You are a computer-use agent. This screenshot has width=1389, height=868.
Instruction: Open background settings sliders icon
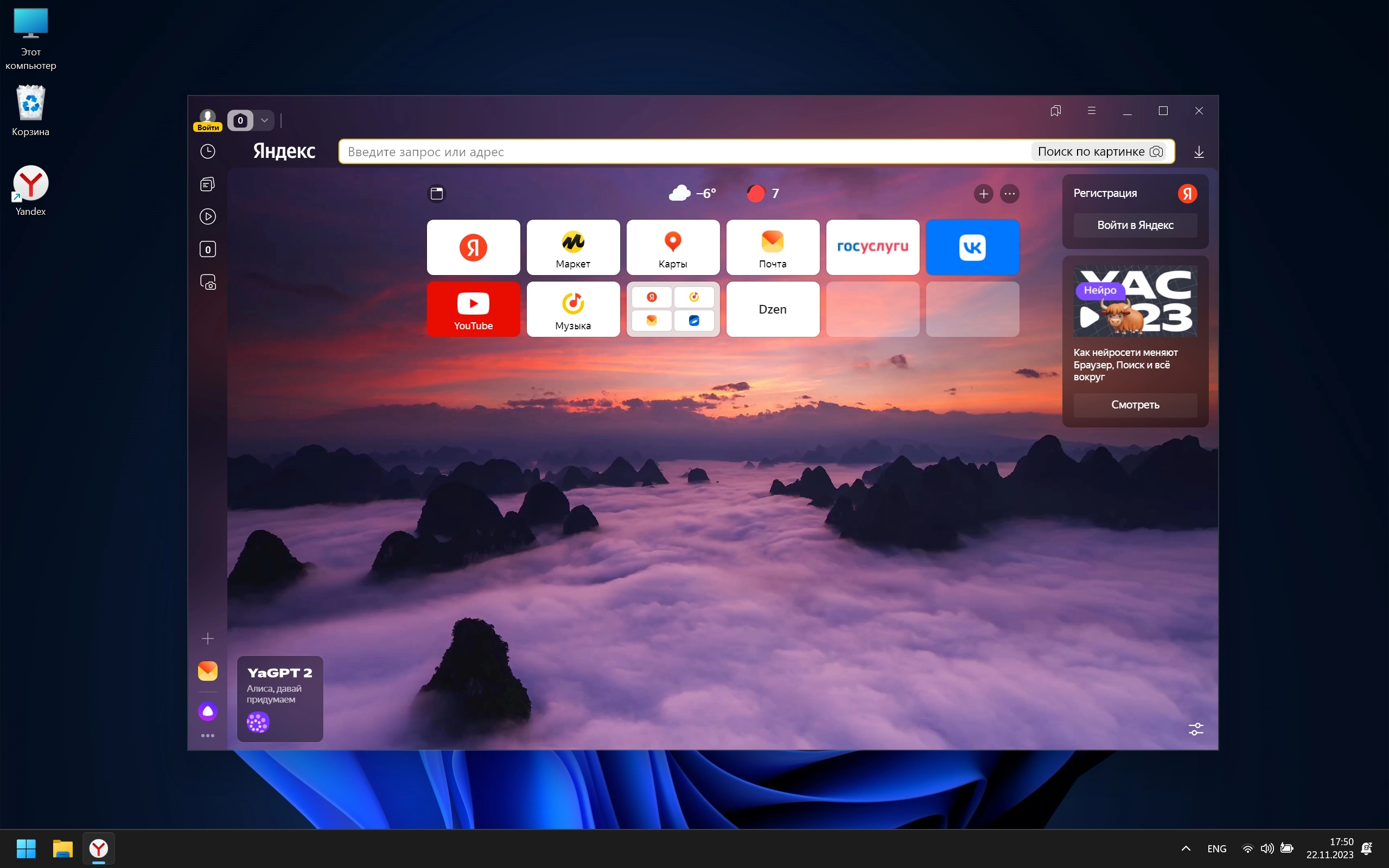(x=1196, y=729)
